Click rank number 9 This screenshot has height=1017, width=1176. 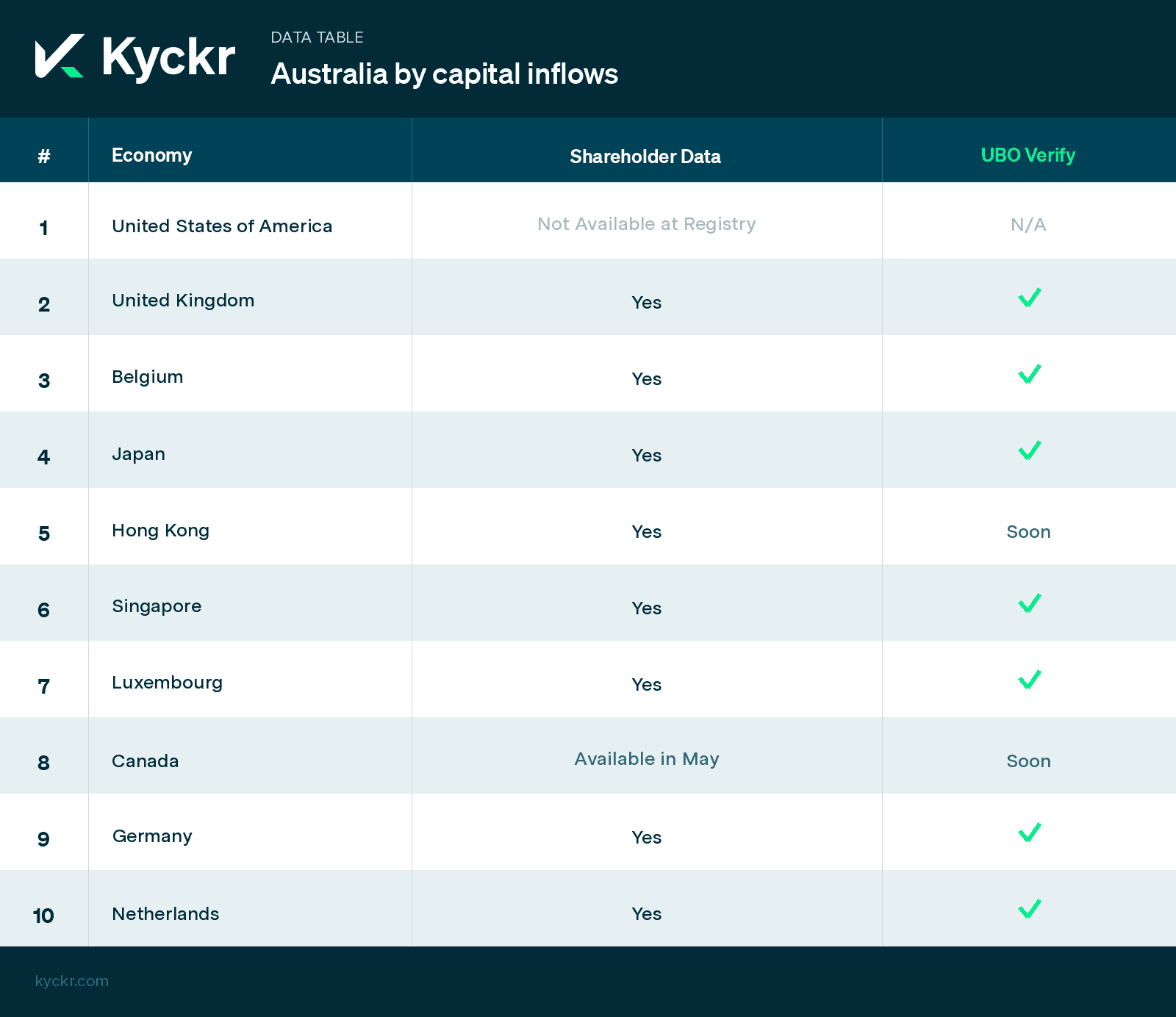click(x=44, y=839)
